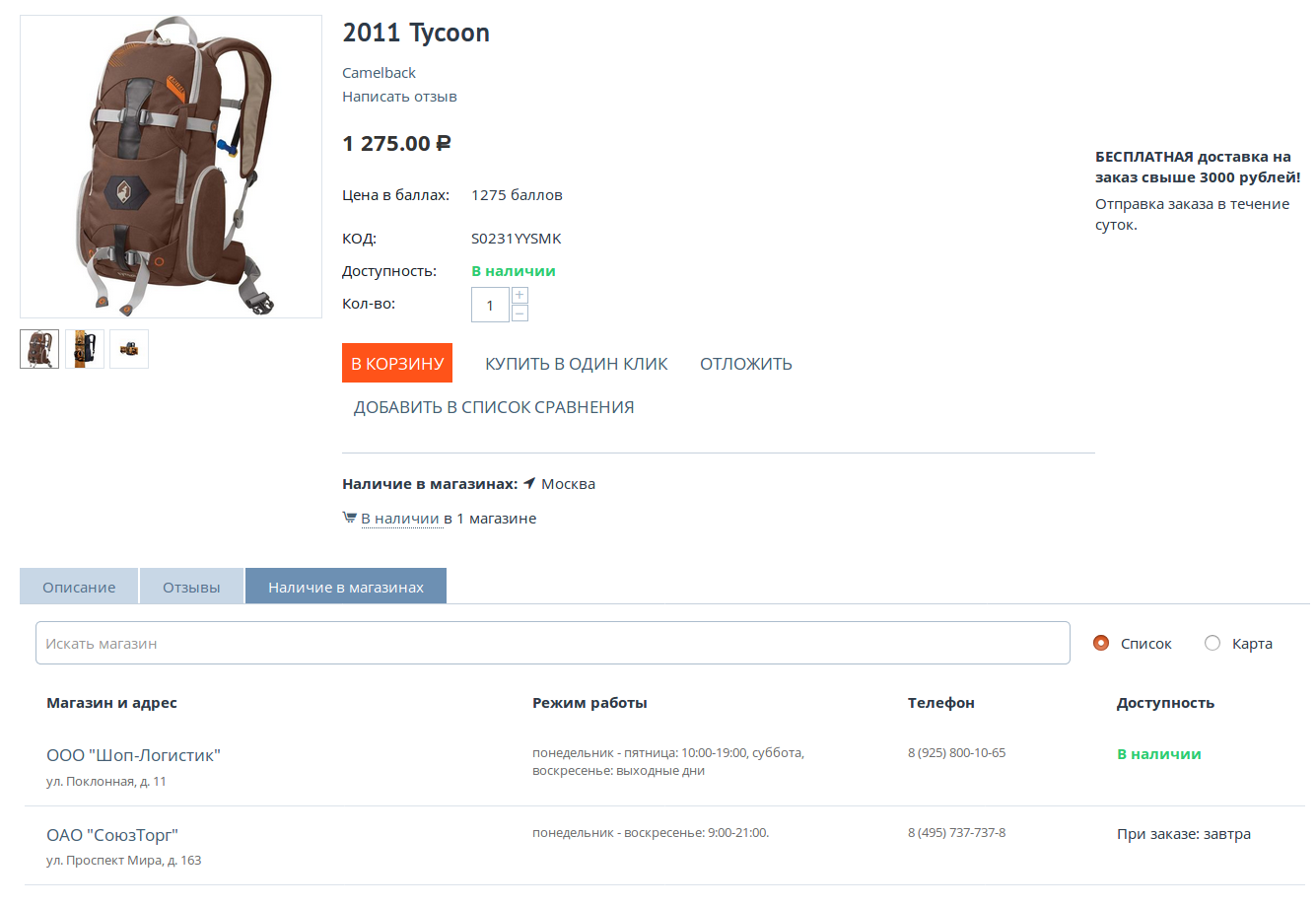Click ДОБАВИТЬ В СПИСОК СРАВНЕНИЯ
This screenshot has height=907, width=1316.
(493, 407)
